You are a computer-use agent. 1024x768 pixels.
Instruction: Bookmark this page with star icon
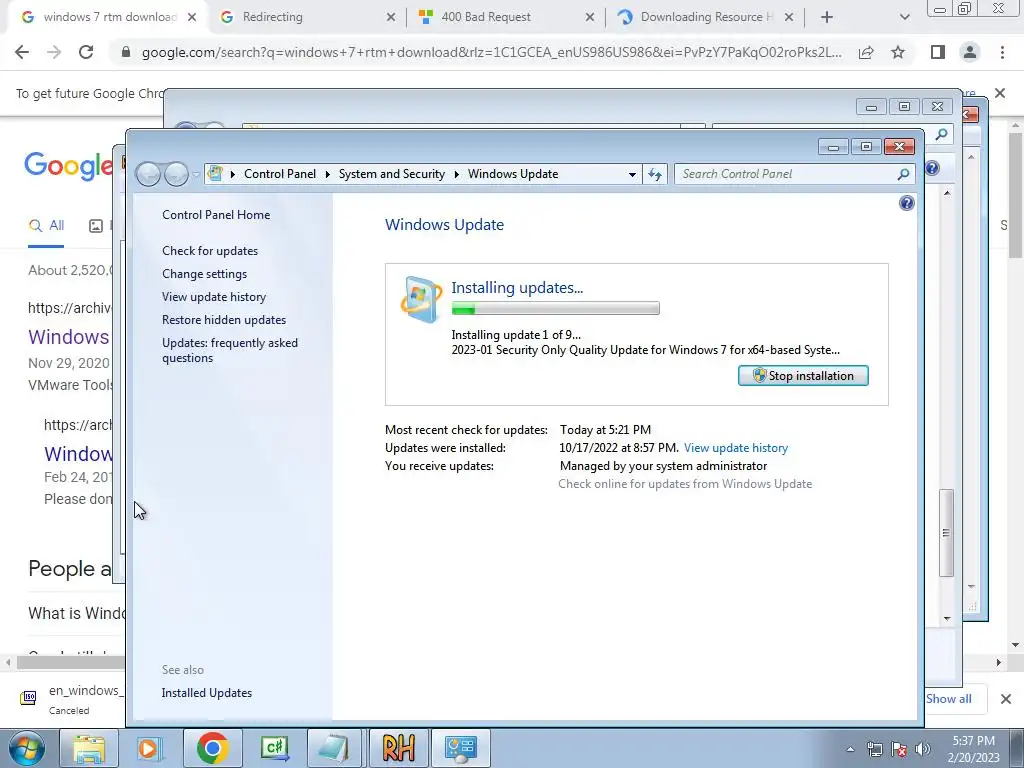pyautogui.click(x=898, y=52)
